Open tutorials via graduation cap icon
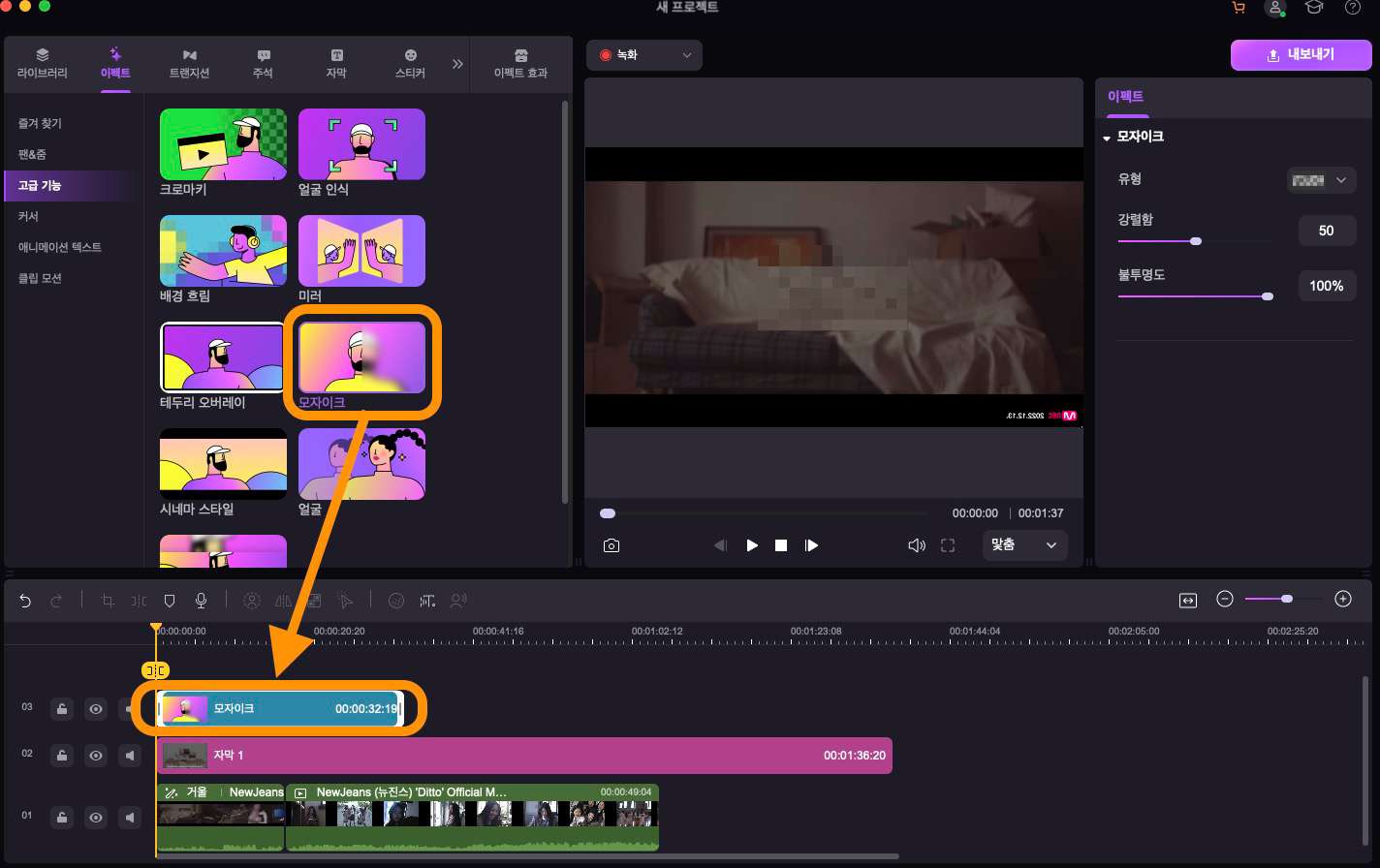This screenshot has width=1380, height=868. 1313,8
